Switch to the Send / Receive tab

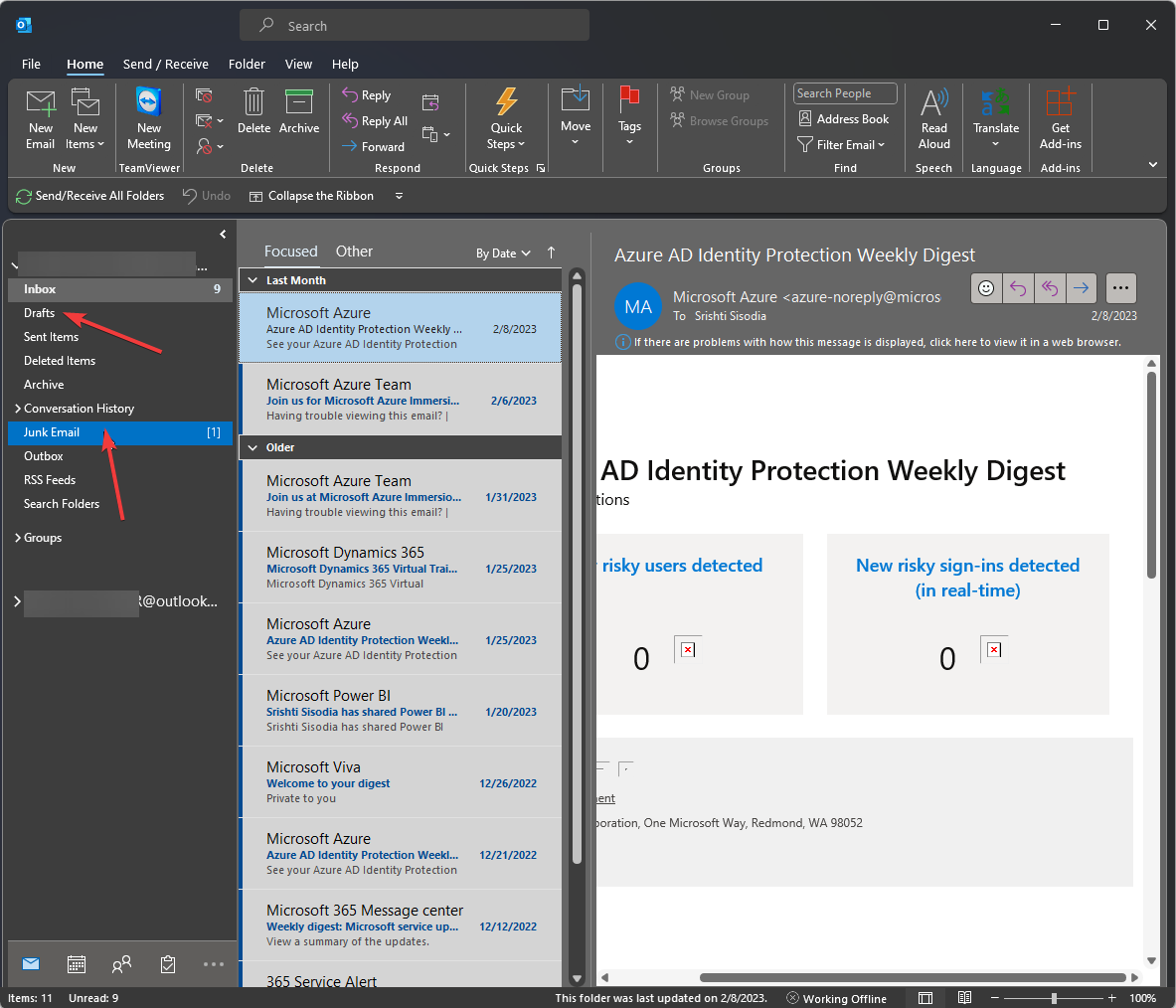[166, 64]
